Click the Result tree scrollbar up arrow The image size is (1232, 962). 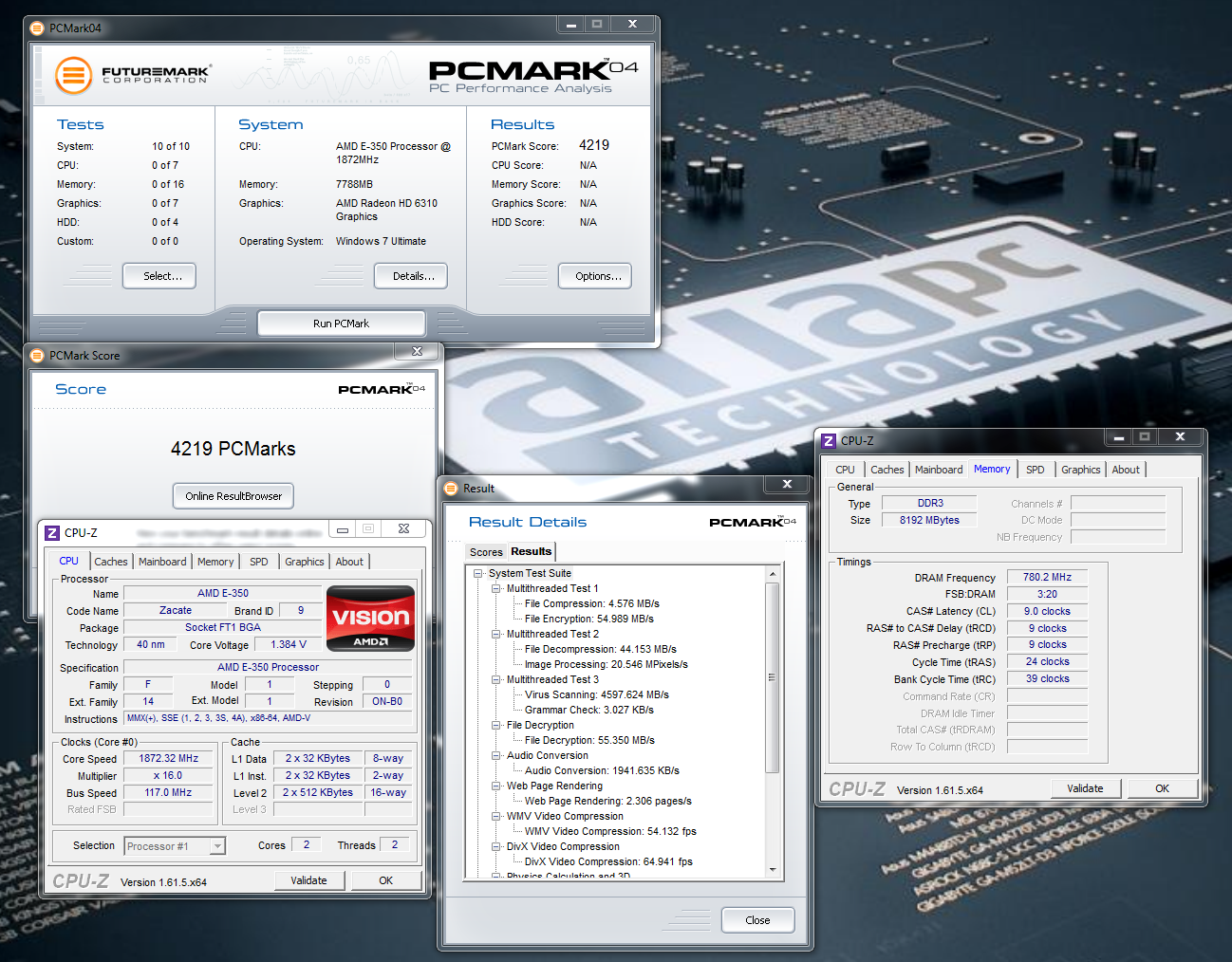click(773, 574)
